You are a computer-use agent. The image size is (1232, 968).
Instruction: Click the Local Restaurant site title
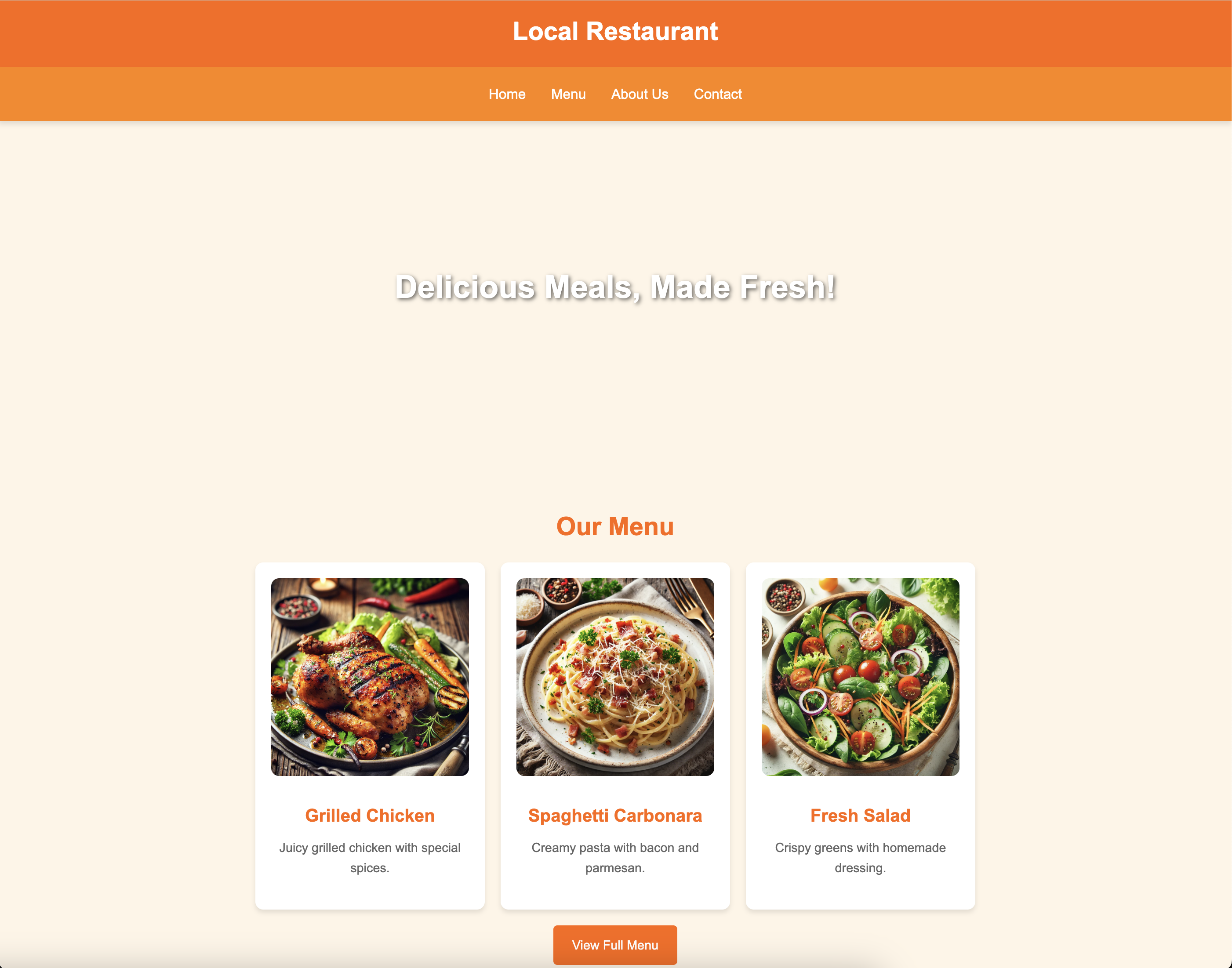pos(615,31)
